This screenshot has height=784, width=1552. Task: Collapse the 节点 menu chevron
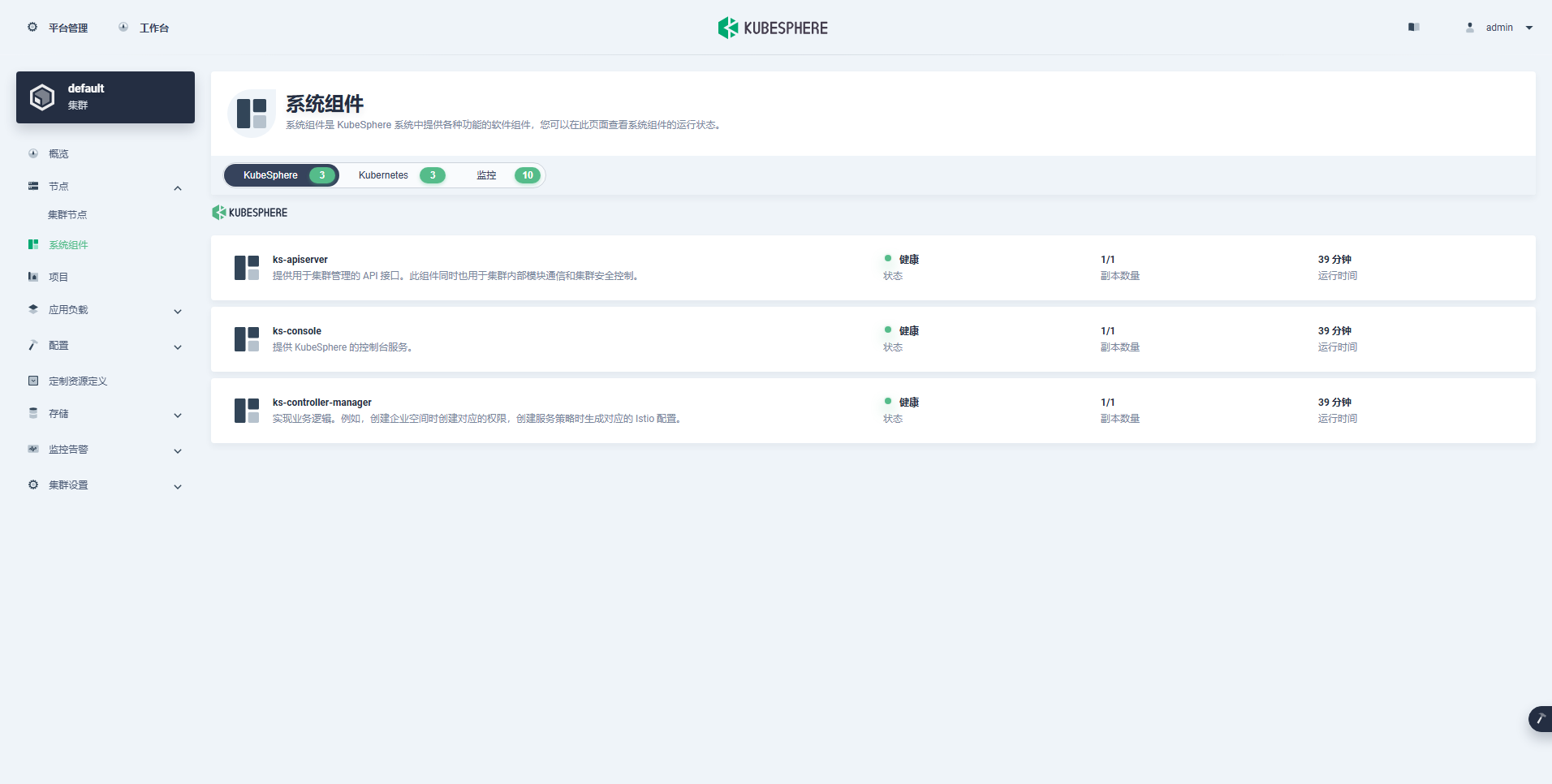[178, 188]
